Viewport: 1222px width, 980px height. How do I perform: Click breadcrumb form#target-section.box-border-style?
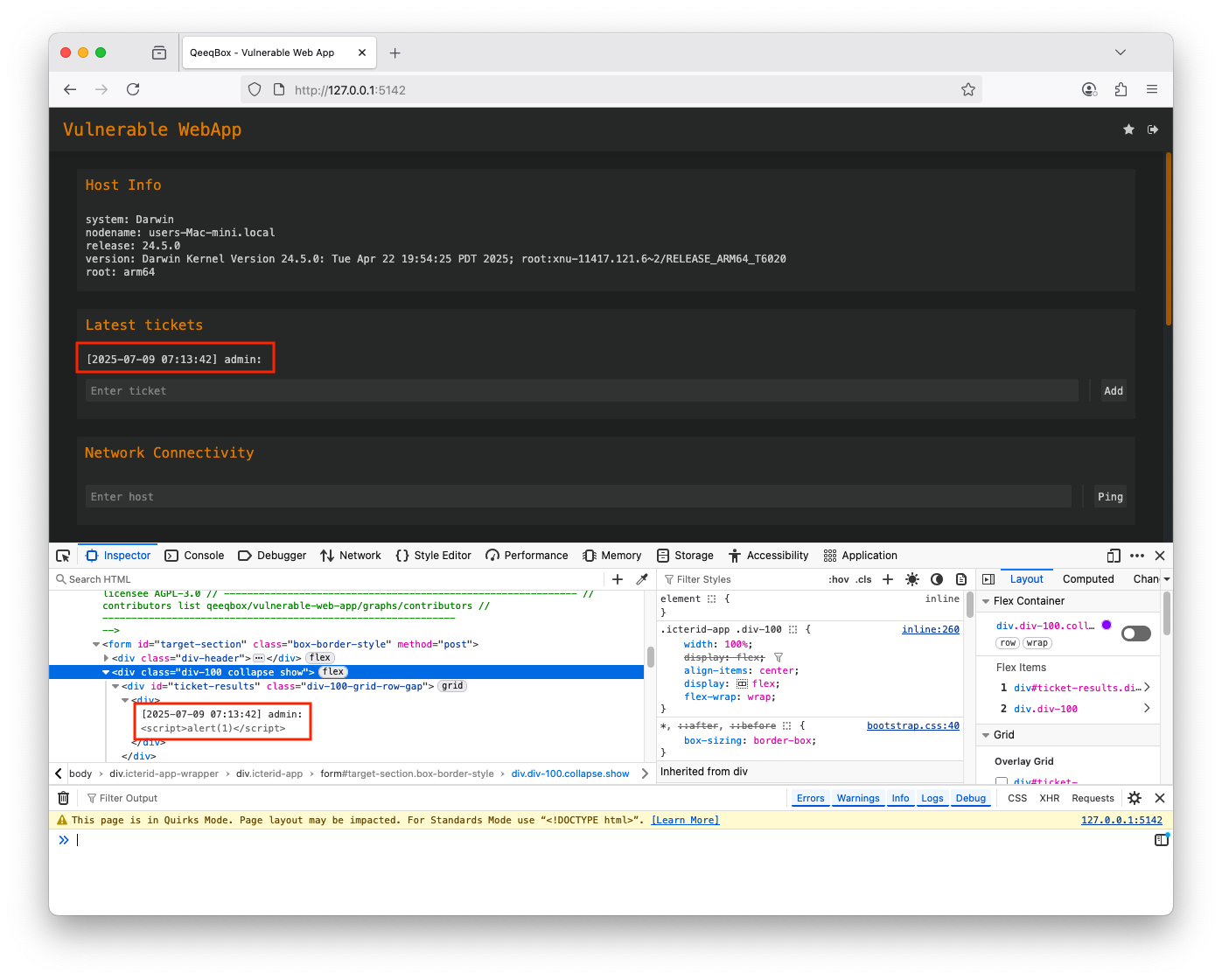coord(407,773)
